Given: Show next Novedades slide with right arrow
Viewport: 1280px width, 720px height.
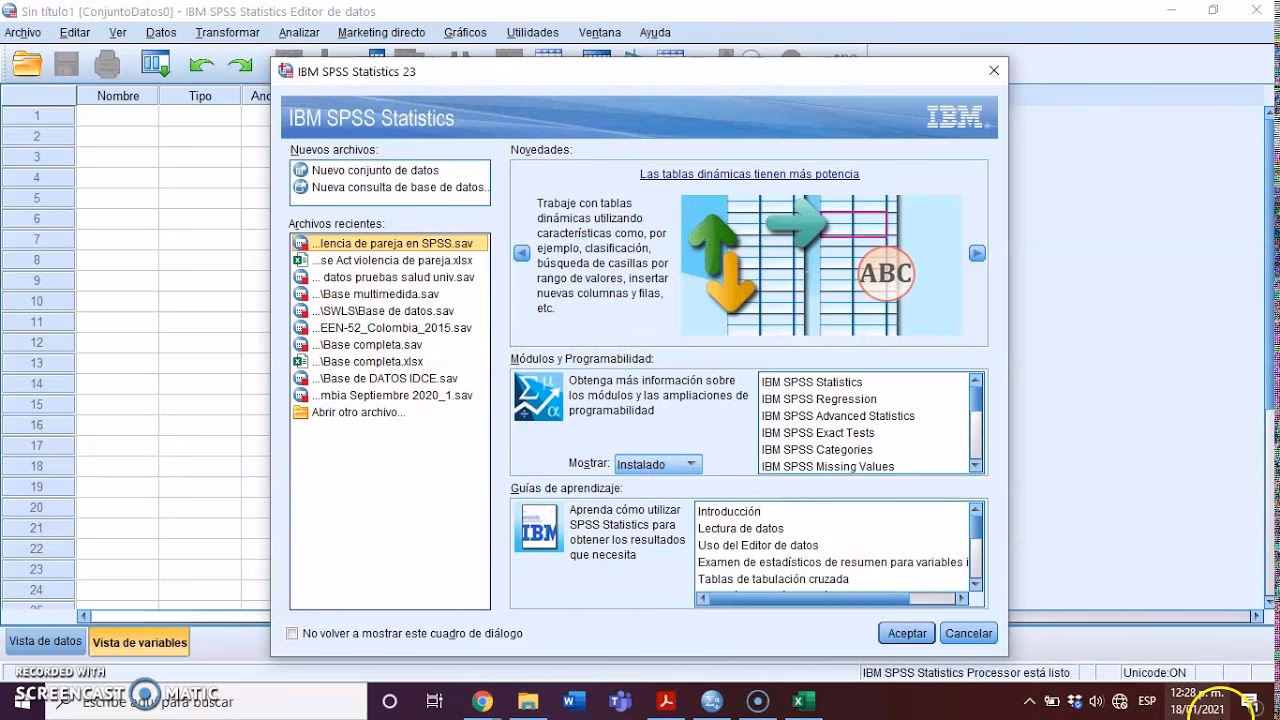Looking at the screenshot, I should point(978,254).
